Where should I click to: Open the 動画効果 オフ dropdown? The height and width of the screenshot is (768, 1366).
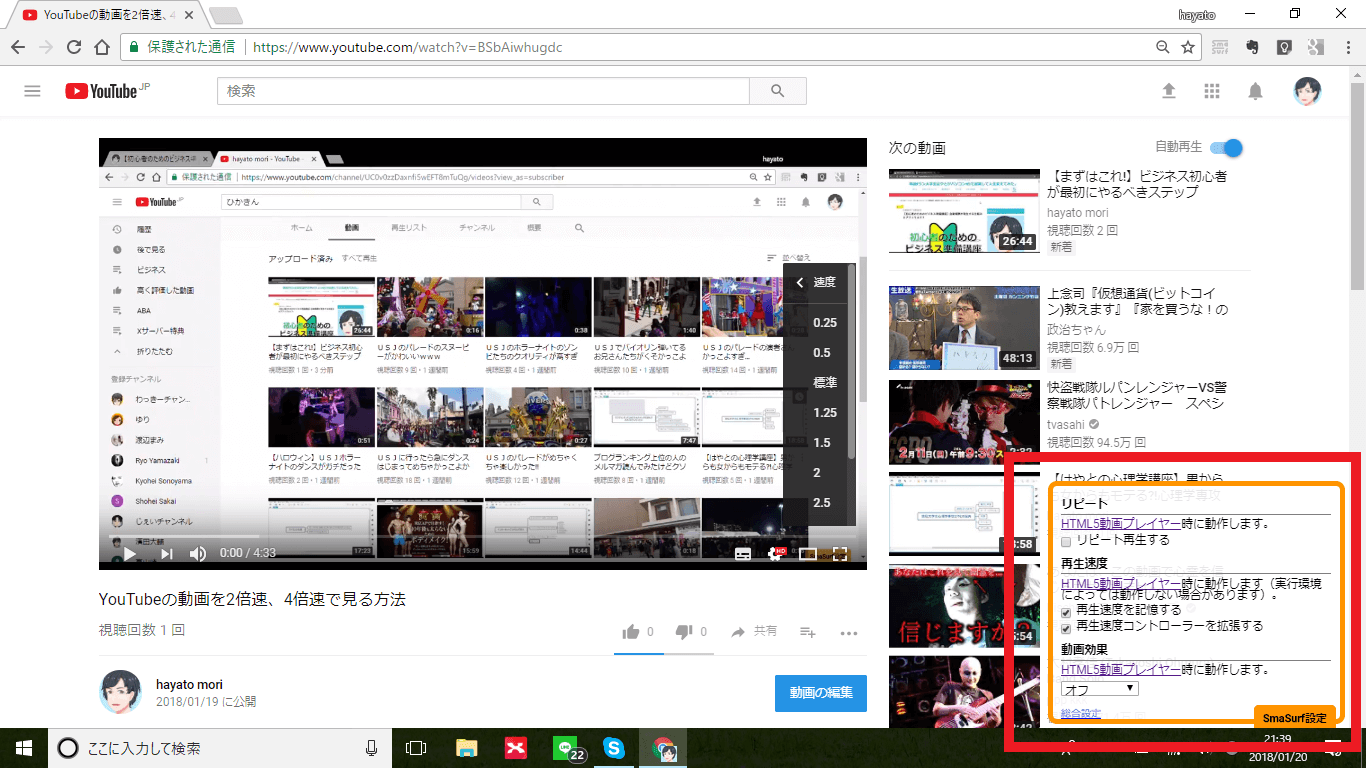click(1099, 689)
